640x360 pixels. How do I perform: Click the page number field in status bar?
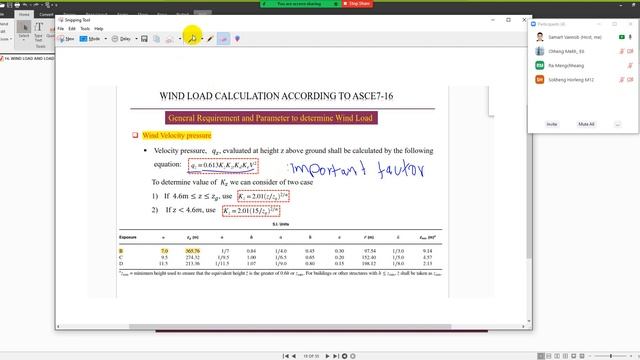point(311,356)
